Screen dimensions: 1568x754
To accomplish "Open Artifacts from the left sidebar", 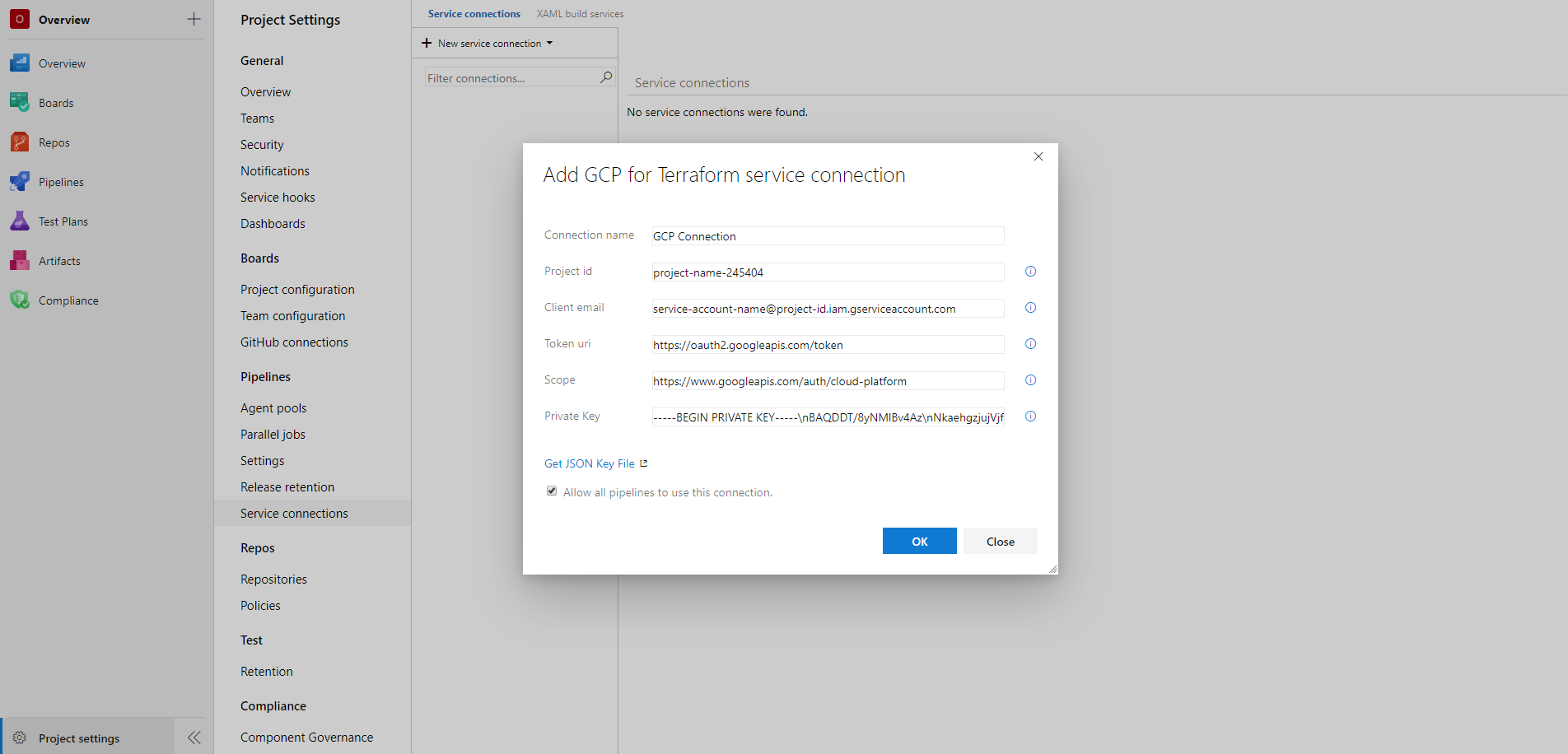I will click(60, 260).
